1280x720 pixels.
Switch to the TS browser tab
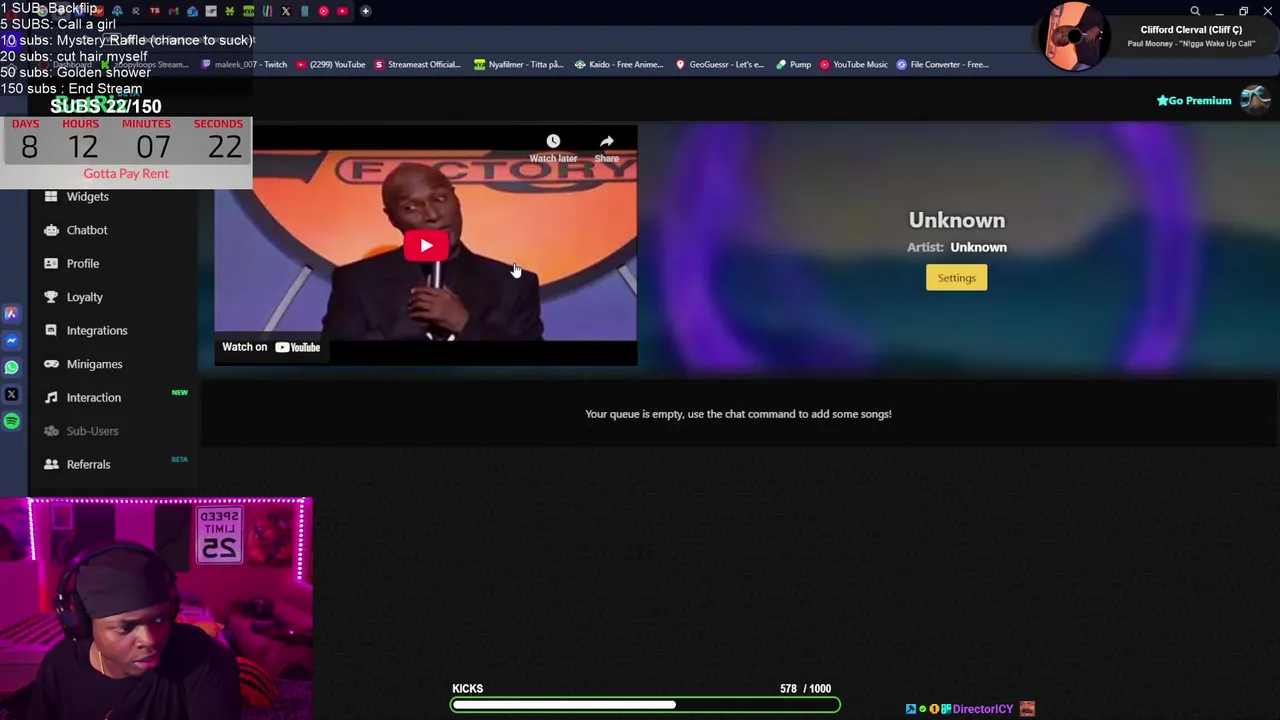coord(154,11)
